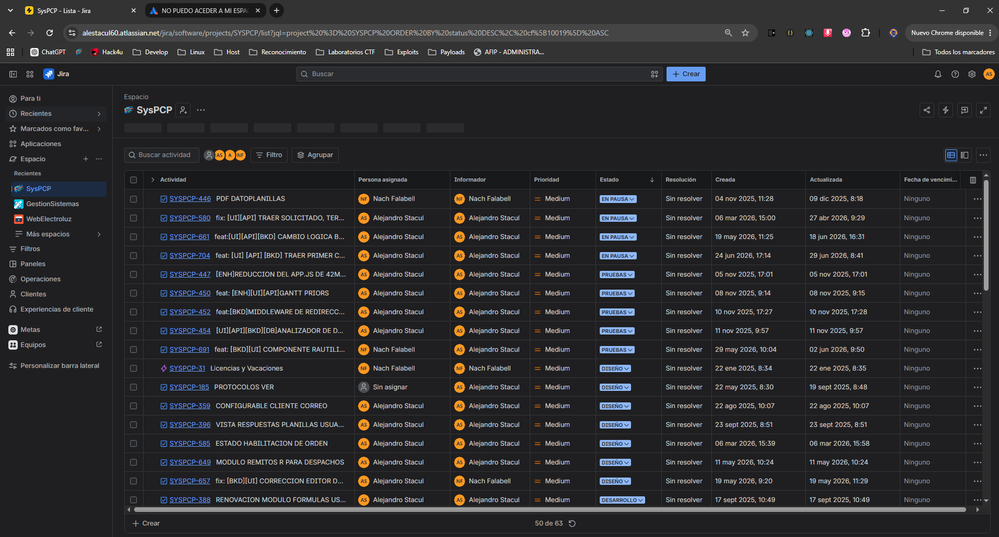The image size is (999, 537).
Task: Open Jira settings gear
Action: (972, 74)
